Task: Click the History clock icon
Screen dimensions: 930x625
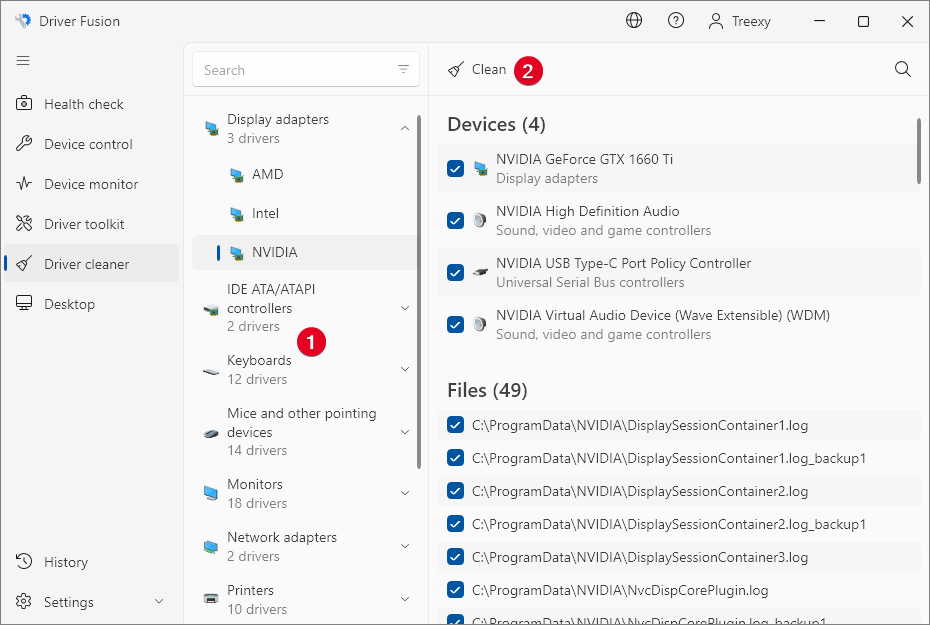Action: coord(24,561)
